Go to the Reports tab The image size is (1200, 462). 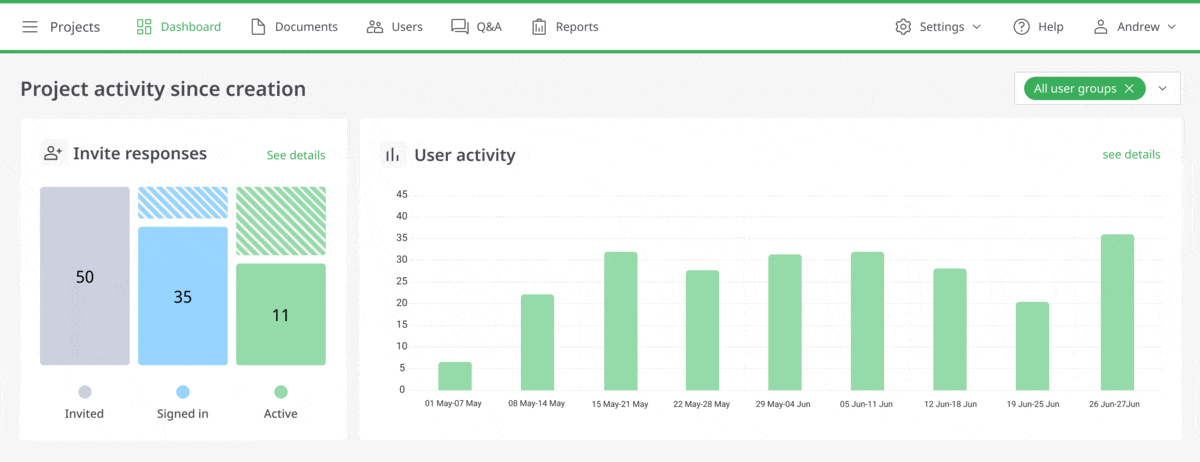click(x=576, y=27)
